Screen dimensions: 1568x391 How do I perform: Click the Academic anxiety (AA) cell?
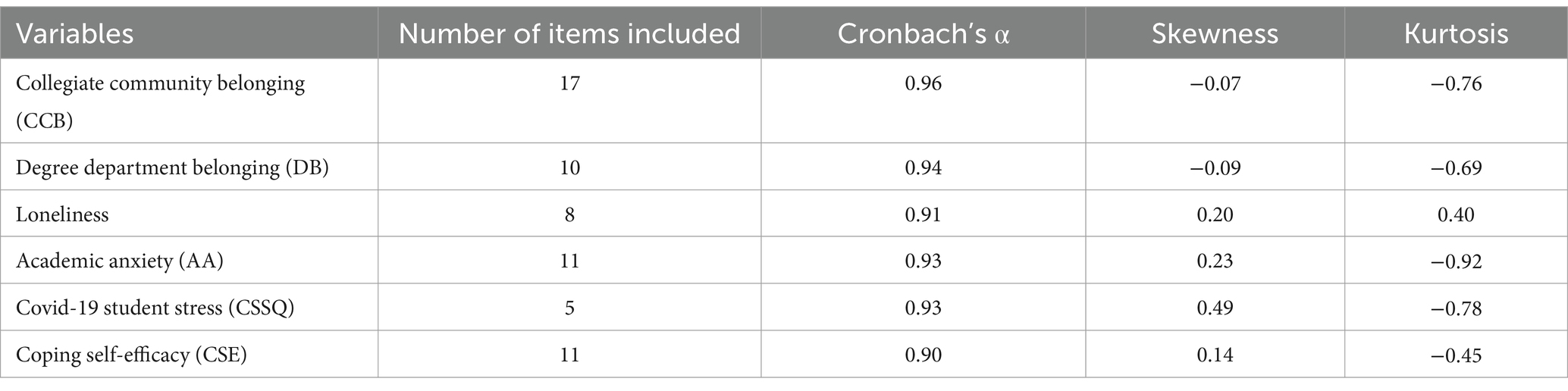[120, 261]
